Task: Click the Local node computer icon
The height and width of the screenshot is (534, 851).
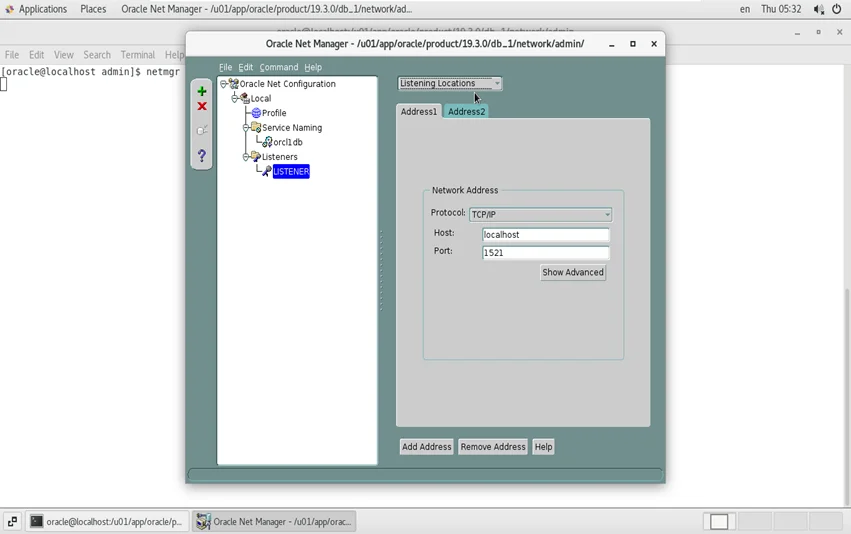Action: [245, 98]
